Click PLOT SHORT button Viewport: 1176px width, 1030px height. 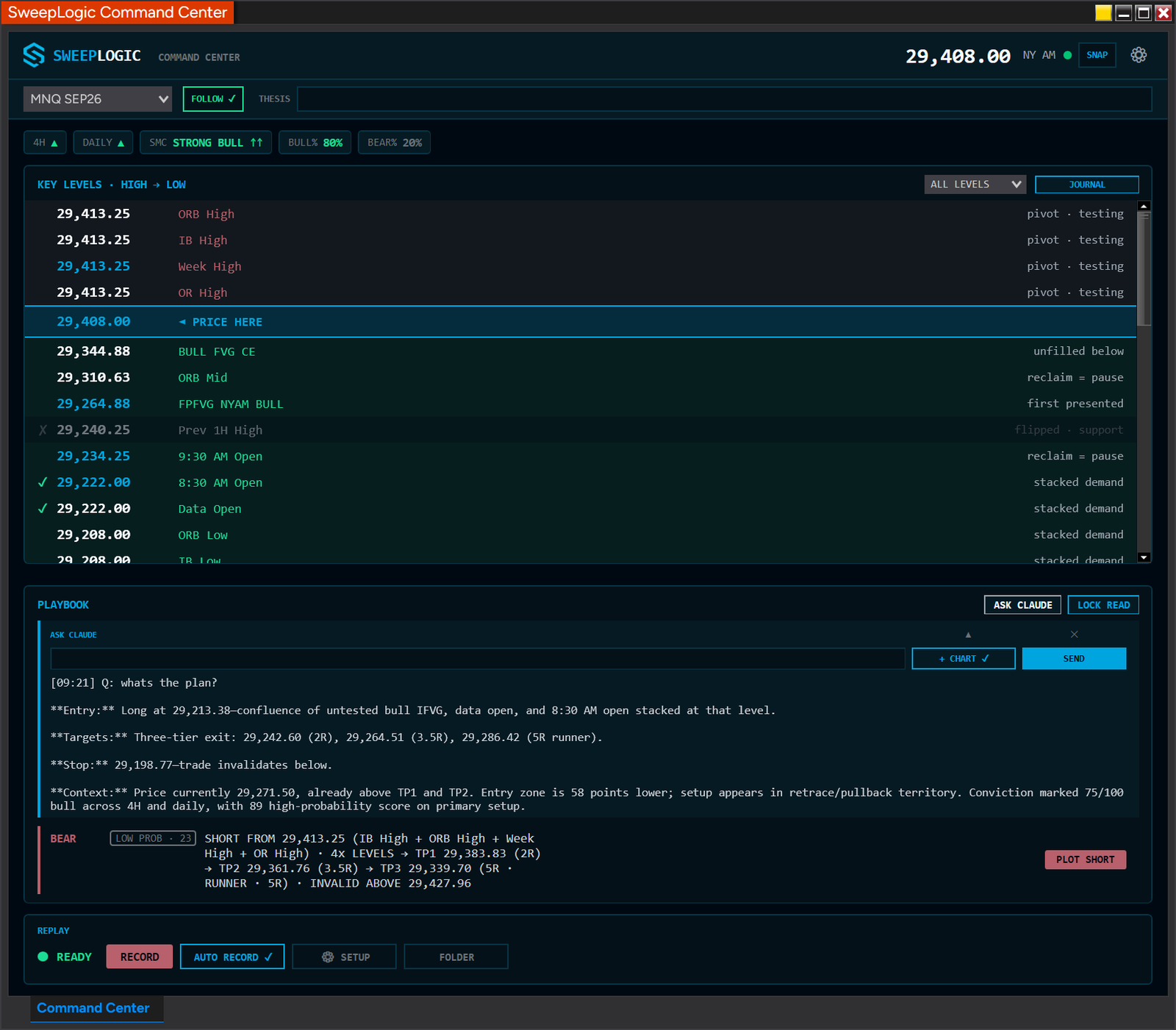point(1086,859)
